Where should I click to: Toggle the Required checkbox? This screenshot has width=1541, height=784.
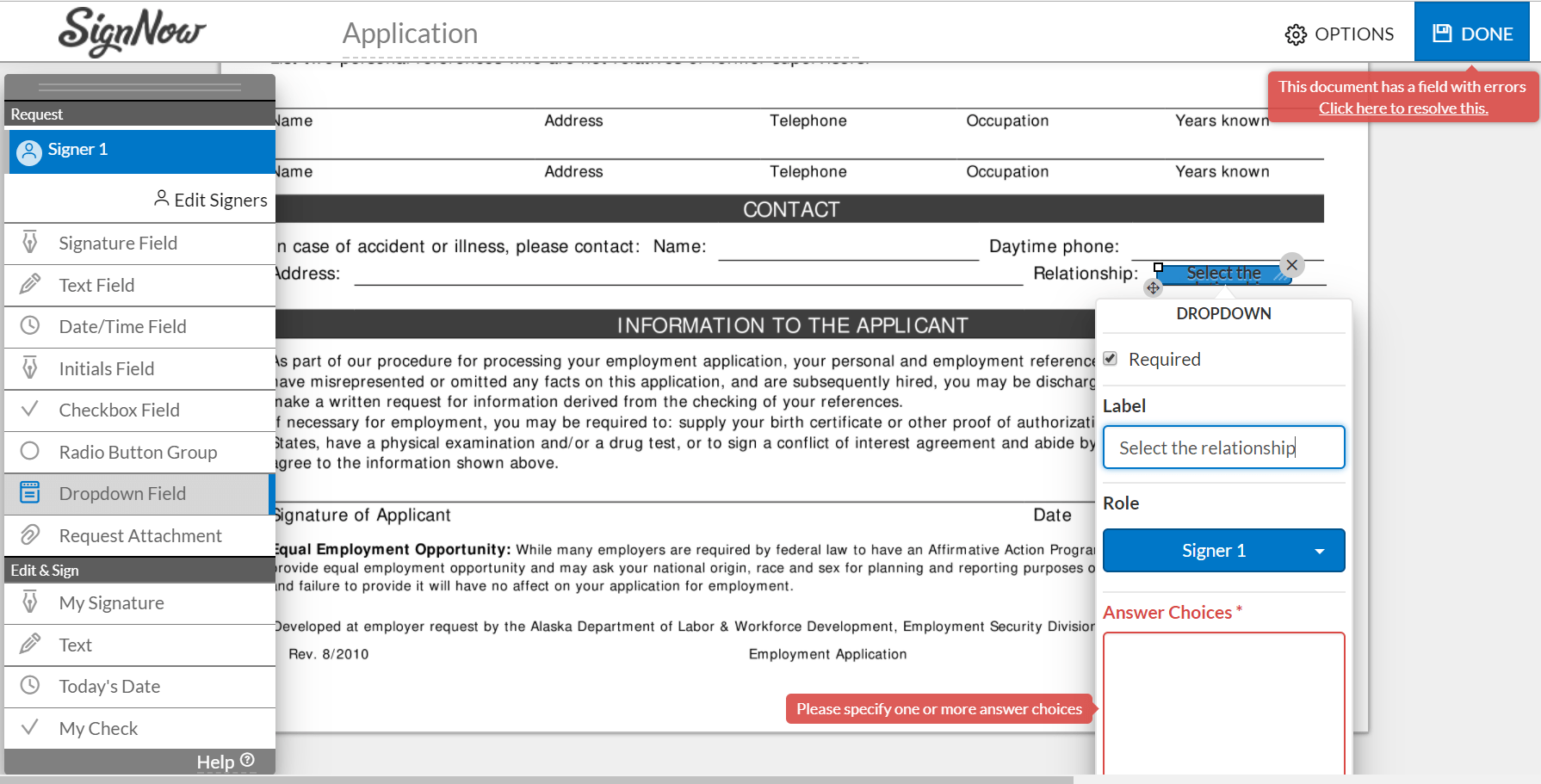[1111, 359]
